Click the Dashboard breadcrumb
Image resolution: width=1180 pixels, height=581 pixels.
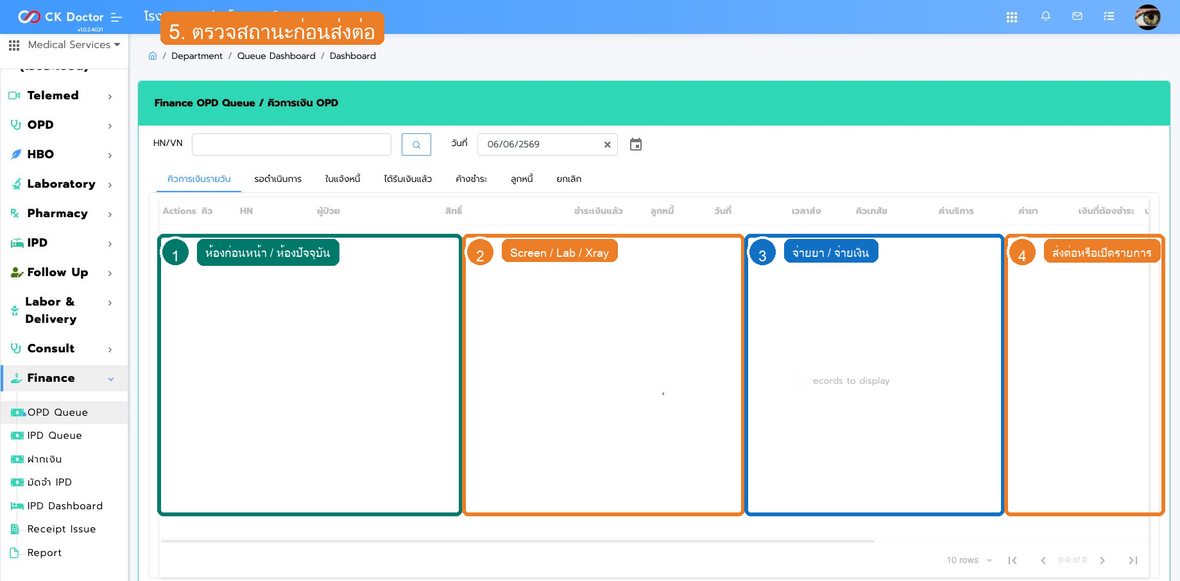click(x=353, y=56)
